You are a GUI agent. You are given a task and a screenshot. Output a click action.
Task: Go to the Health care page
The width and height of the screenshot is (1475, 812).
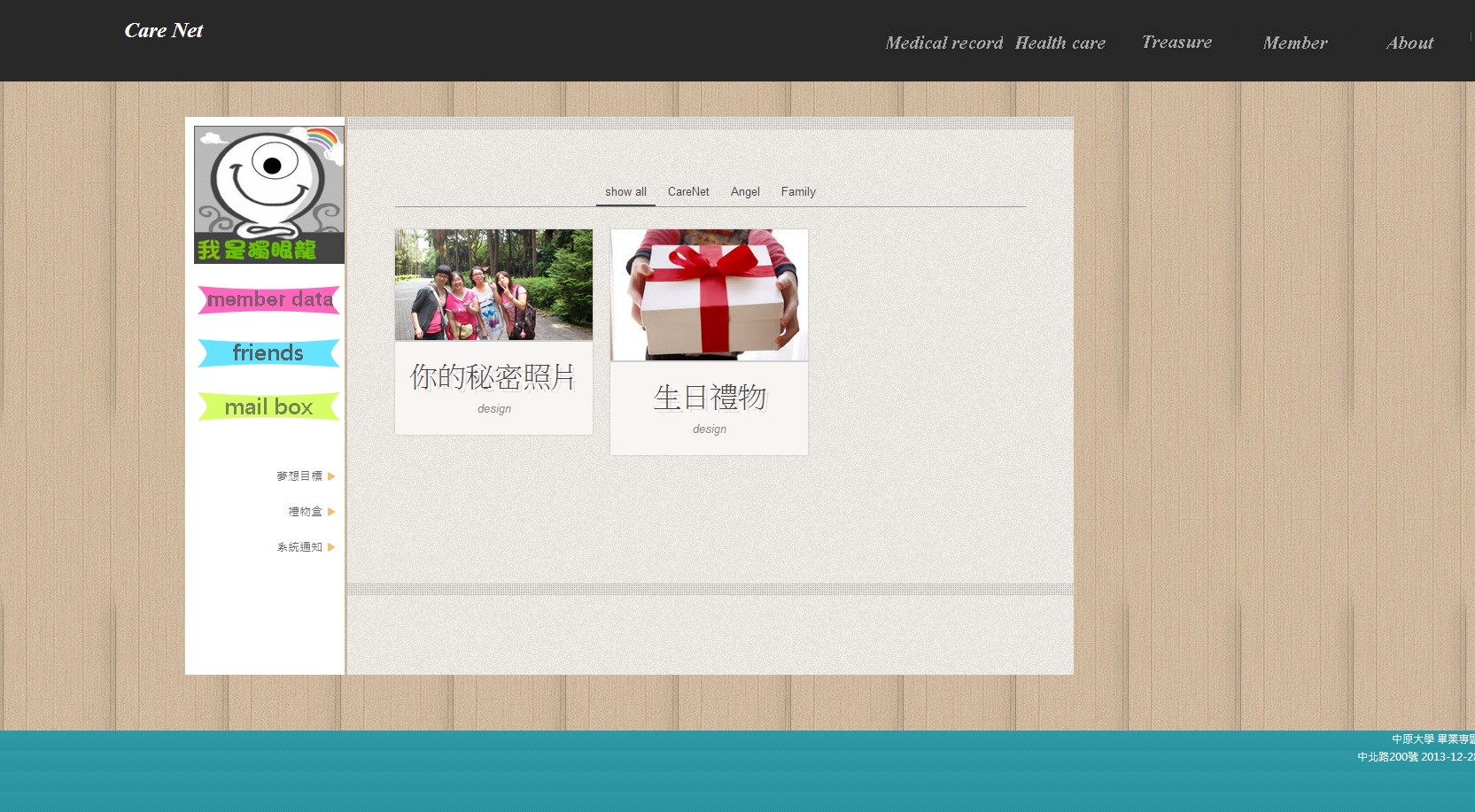click(1060, 43)
